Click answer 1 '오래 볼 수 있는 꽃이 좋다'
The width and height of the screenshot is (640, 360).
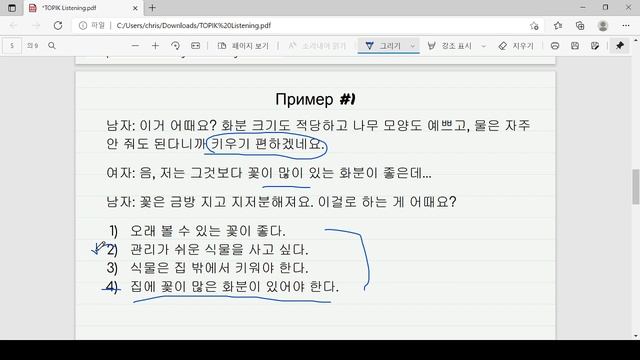pos(208,231)
